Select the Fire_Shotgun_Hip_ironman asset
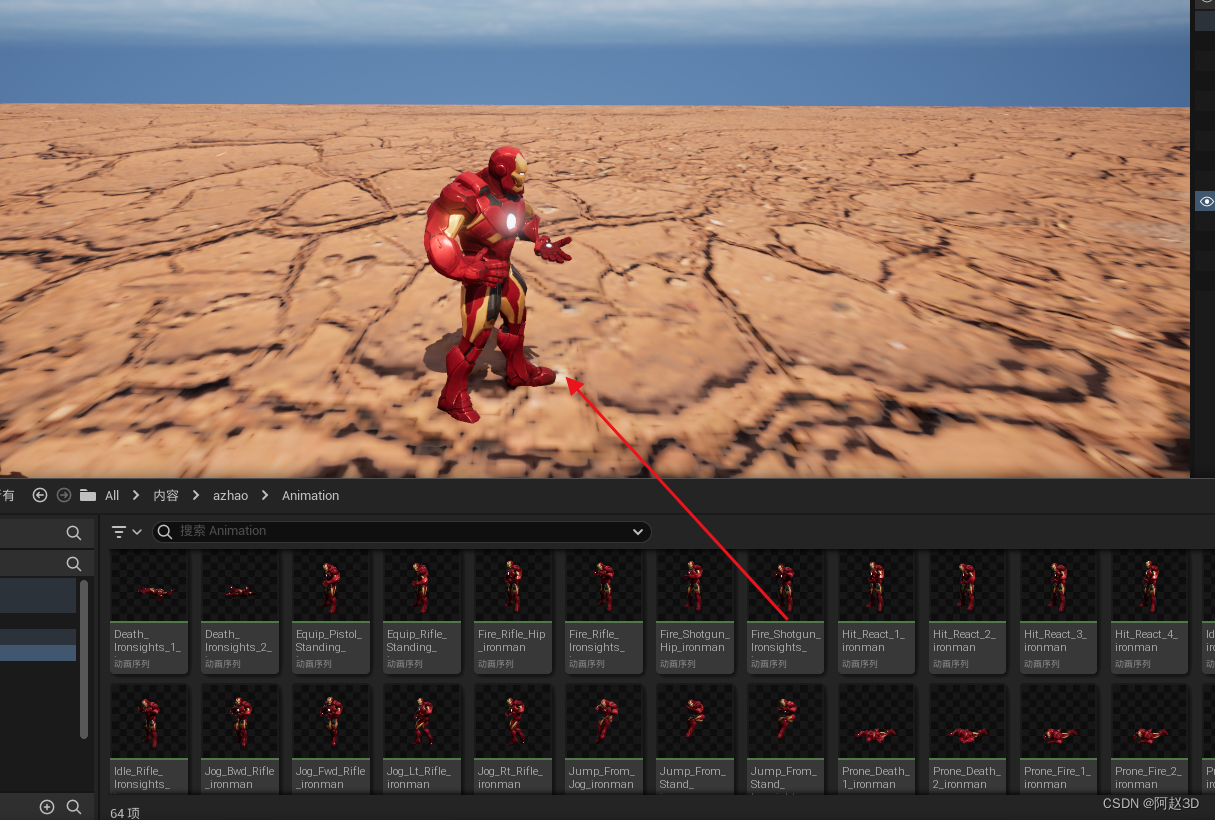This screenshot has width=1215, height=820. tap(695, 612)
